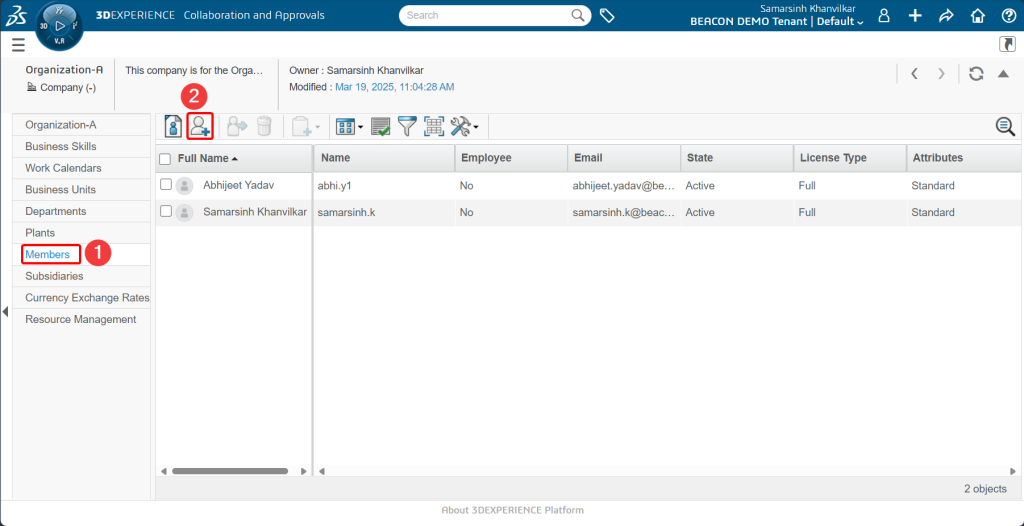The image size is (1024, 526).
Task: Open Subsidiaries in the left menu
Action: coord(54,276)
